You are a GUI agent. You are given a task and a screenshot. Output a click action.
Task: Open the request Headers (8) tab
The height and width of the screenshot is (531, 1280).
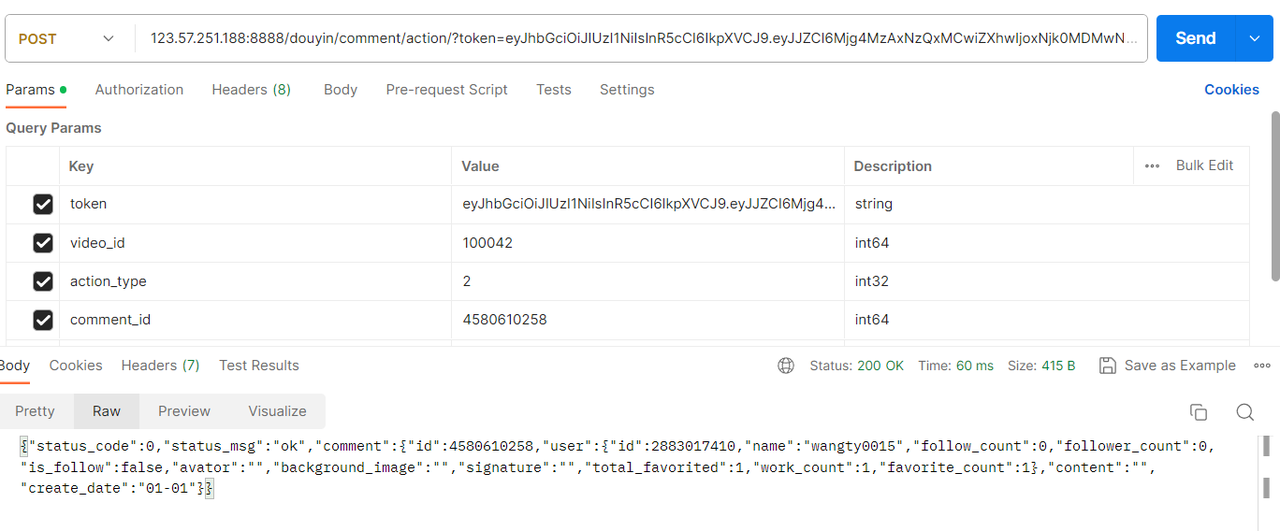pyautogui.click(x=251, y=89)
